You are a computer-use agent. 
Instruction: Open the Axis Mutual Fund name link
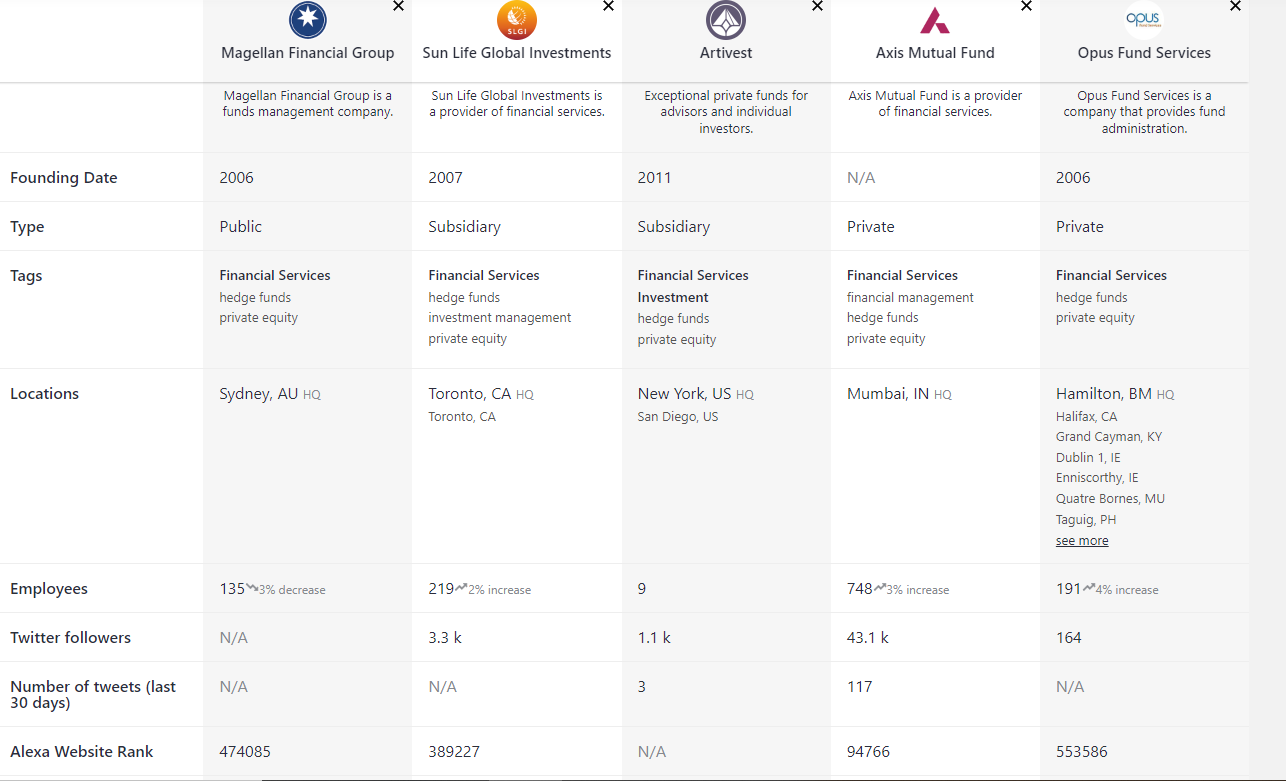pyautogui.click(x=935, y=53)
